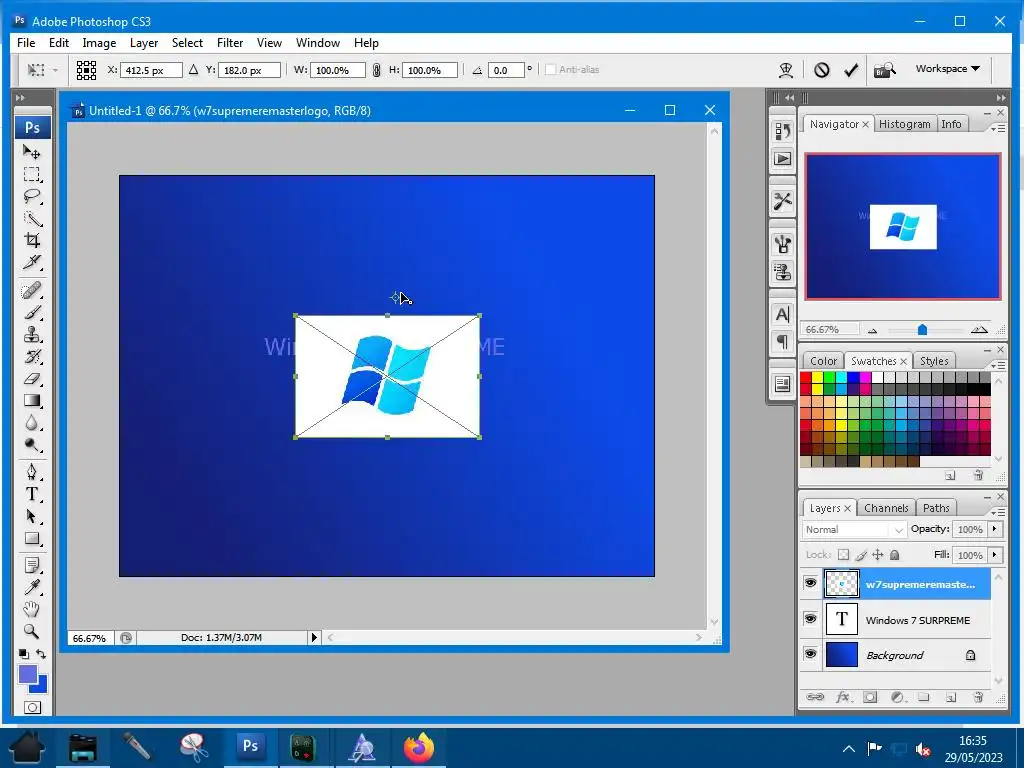Toggle Quick Mask mode

32,707
